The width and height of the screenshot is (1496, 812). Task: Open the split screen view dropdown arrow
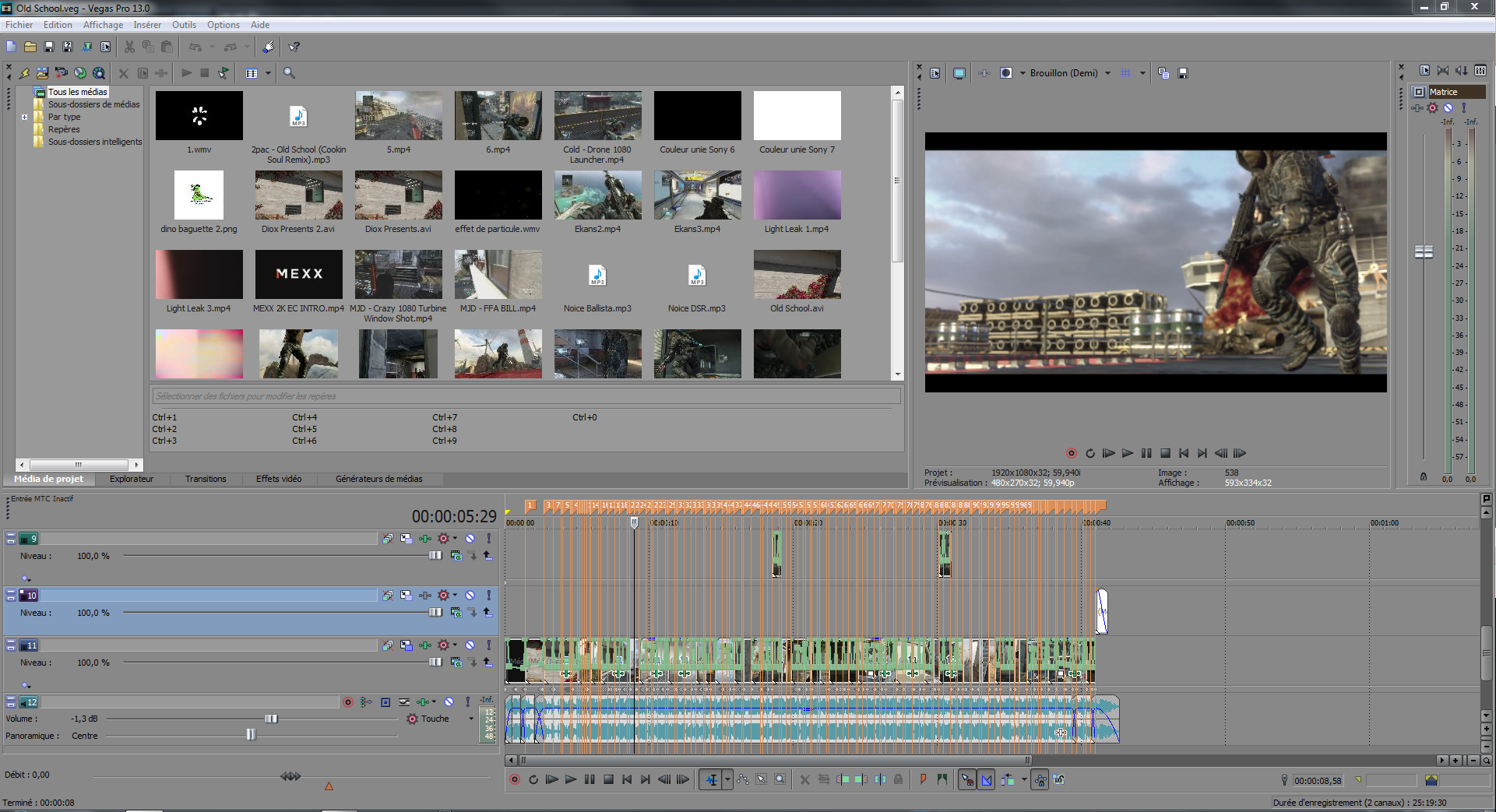click(1023, 73)
